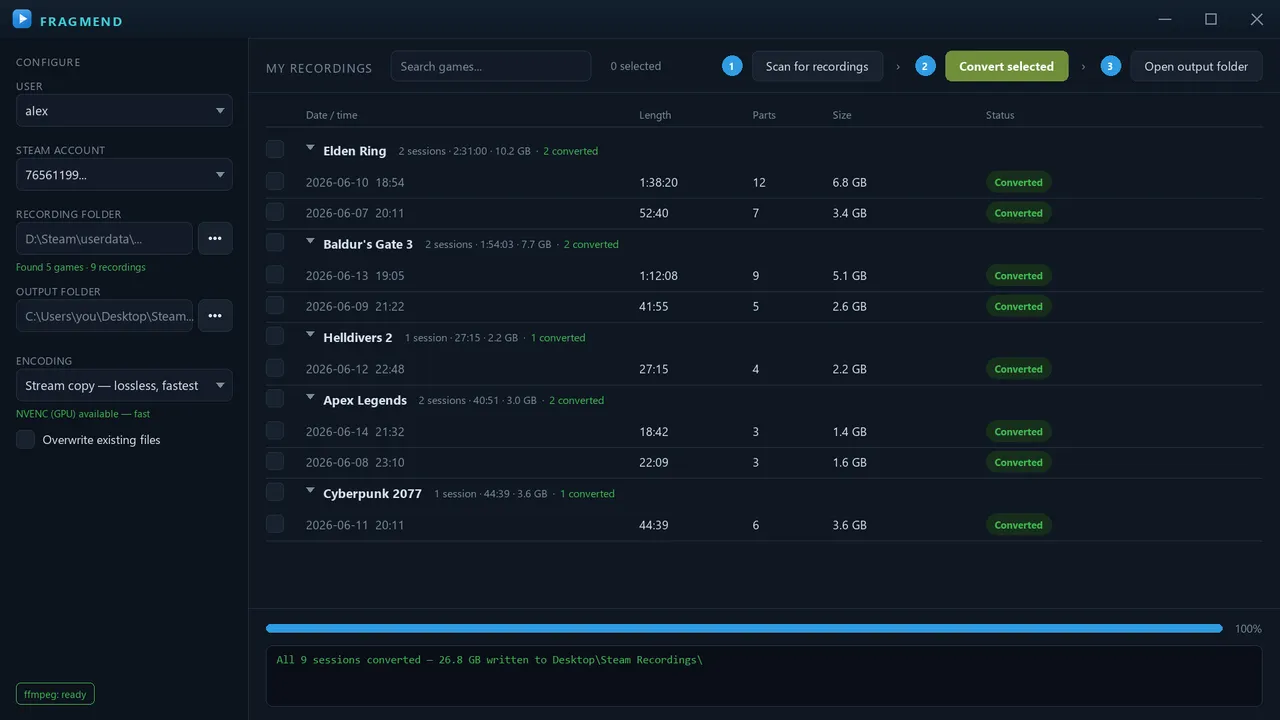The width and height of the screenshot is (1280, 720).
Task: Click the 6.8 GB size cell
Action: point(849,182)
